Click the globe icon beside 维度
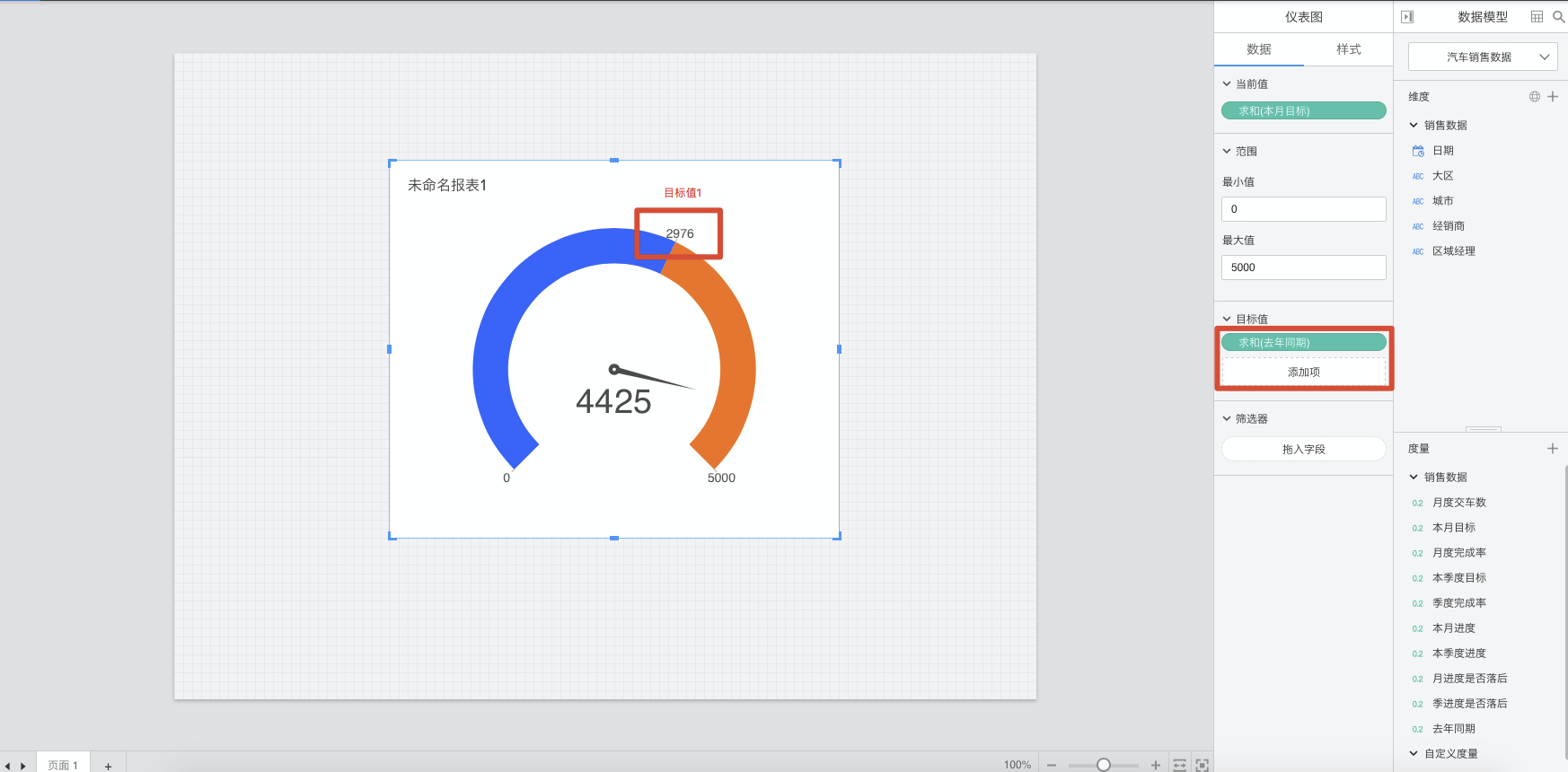The height and width of the screenshot is (772, 1568). coord(1535,97)
